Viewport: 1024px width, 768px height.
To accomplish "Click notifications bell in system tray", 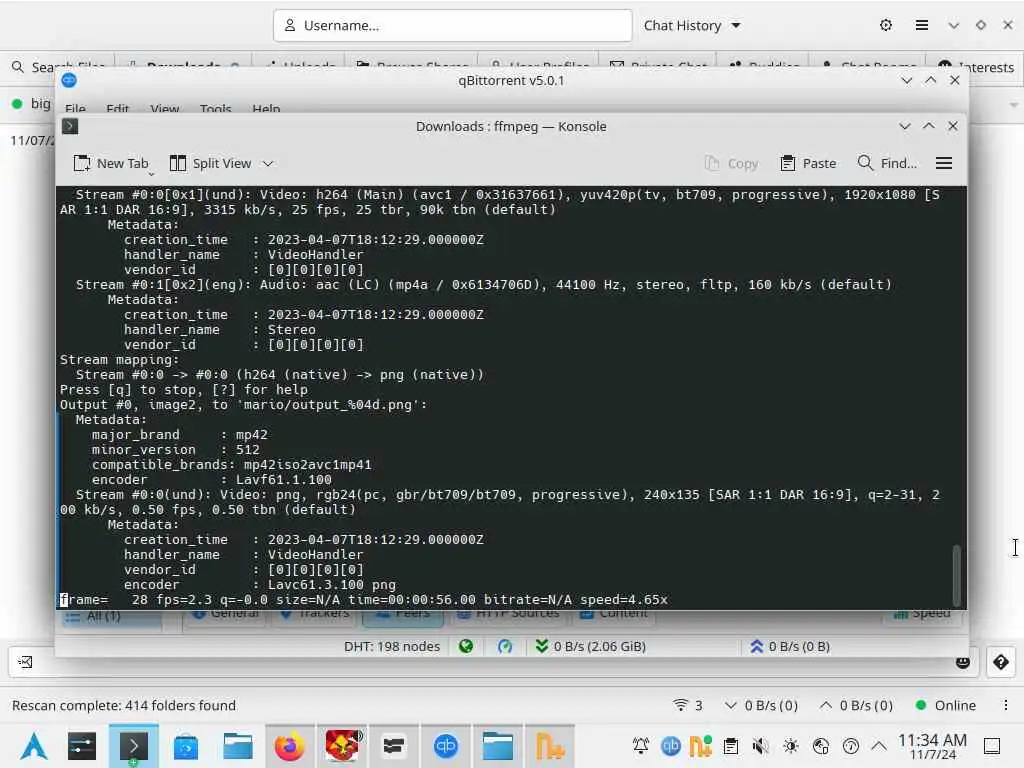I will 641,746.
